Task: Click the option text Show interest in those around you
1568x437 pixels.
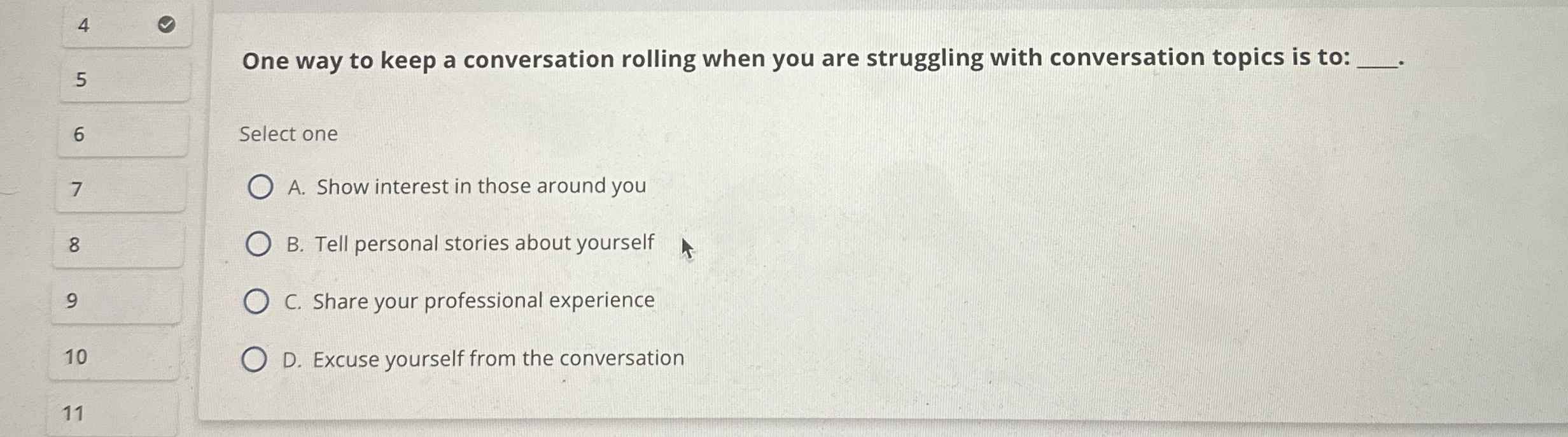Action: tap(466, 186)
